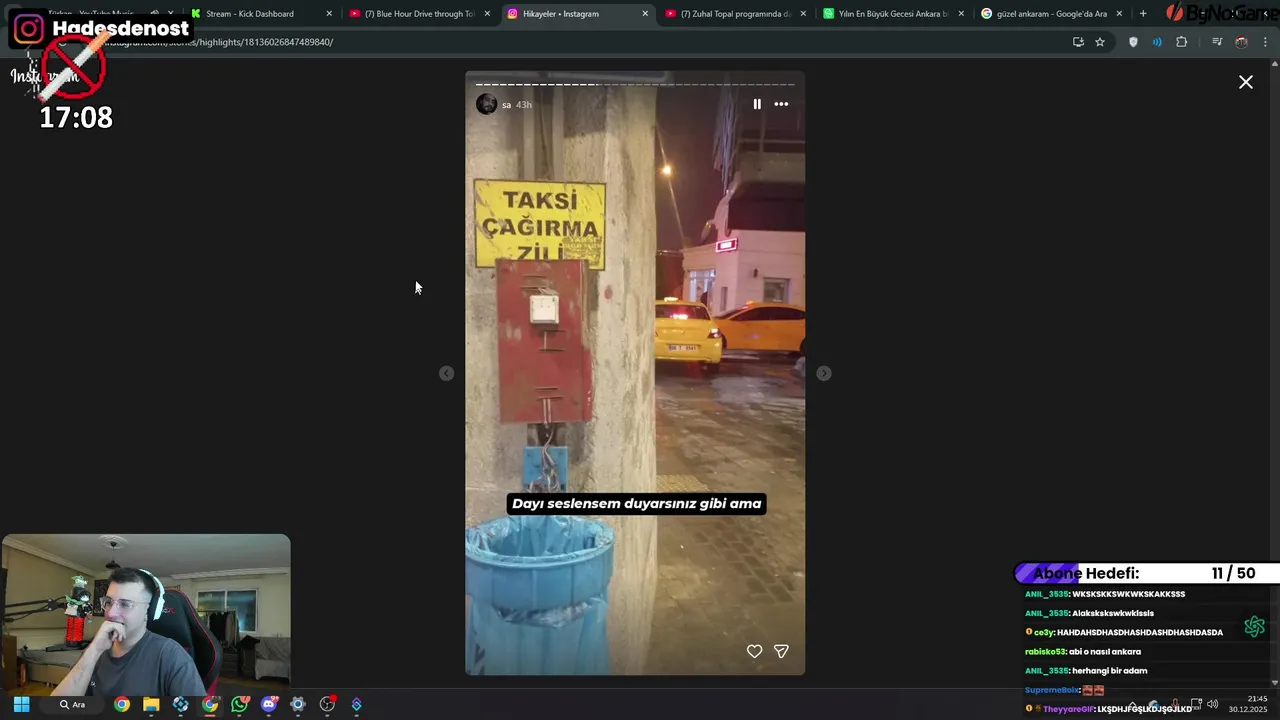The image size is (1280, 720).
Task: Open the blue sound extension icon
Action: (1157, 42)
